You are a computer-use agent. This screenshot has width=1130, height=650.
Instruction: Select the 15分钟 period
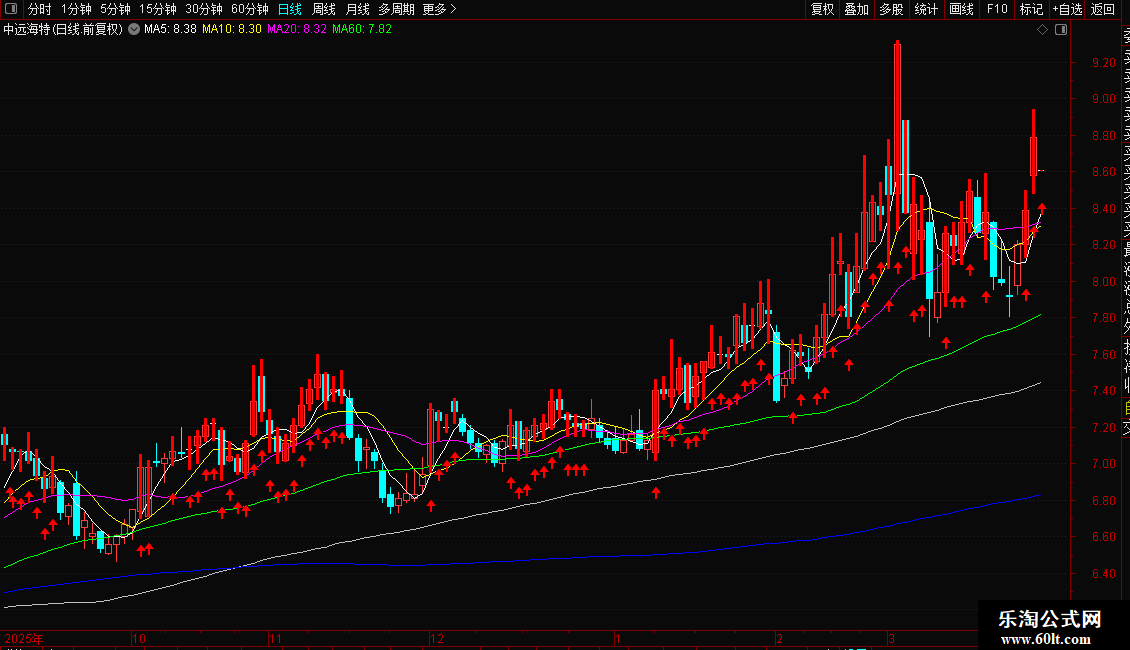pyautogui.click(x=158, y=9)
